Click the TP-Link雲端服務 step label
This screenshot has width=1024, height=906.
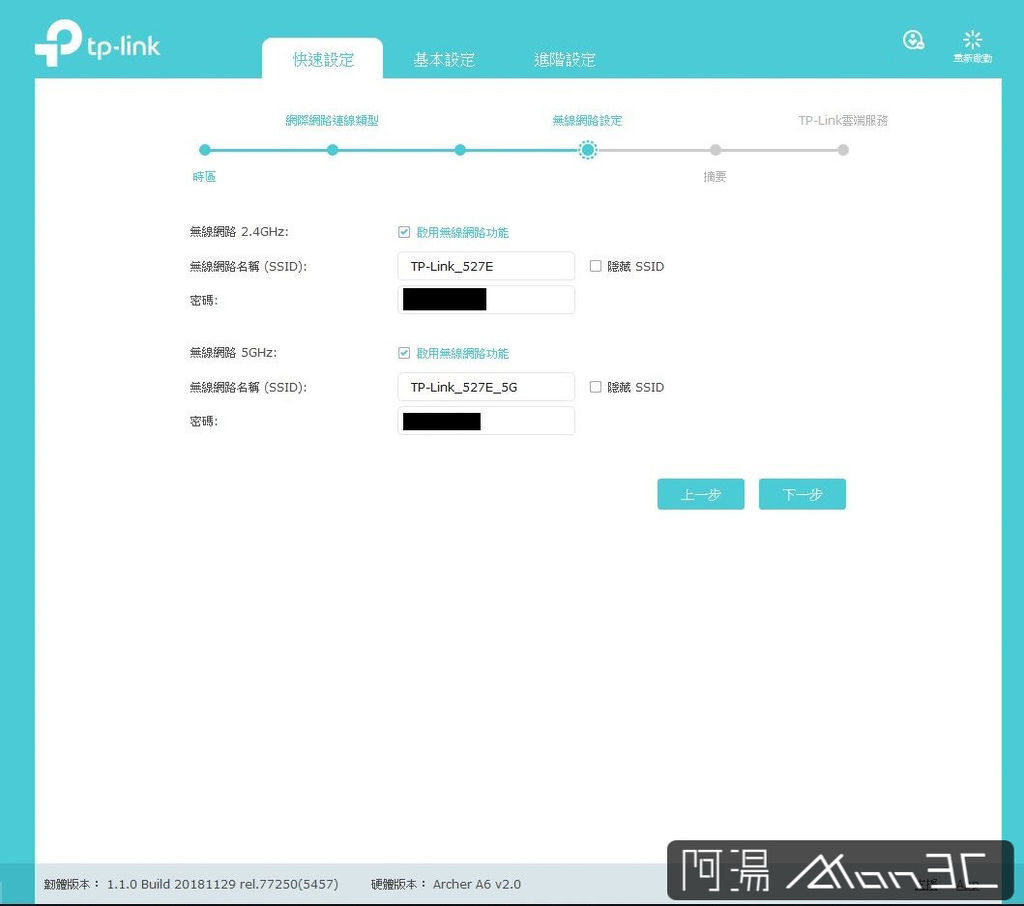tap(843, 120)
